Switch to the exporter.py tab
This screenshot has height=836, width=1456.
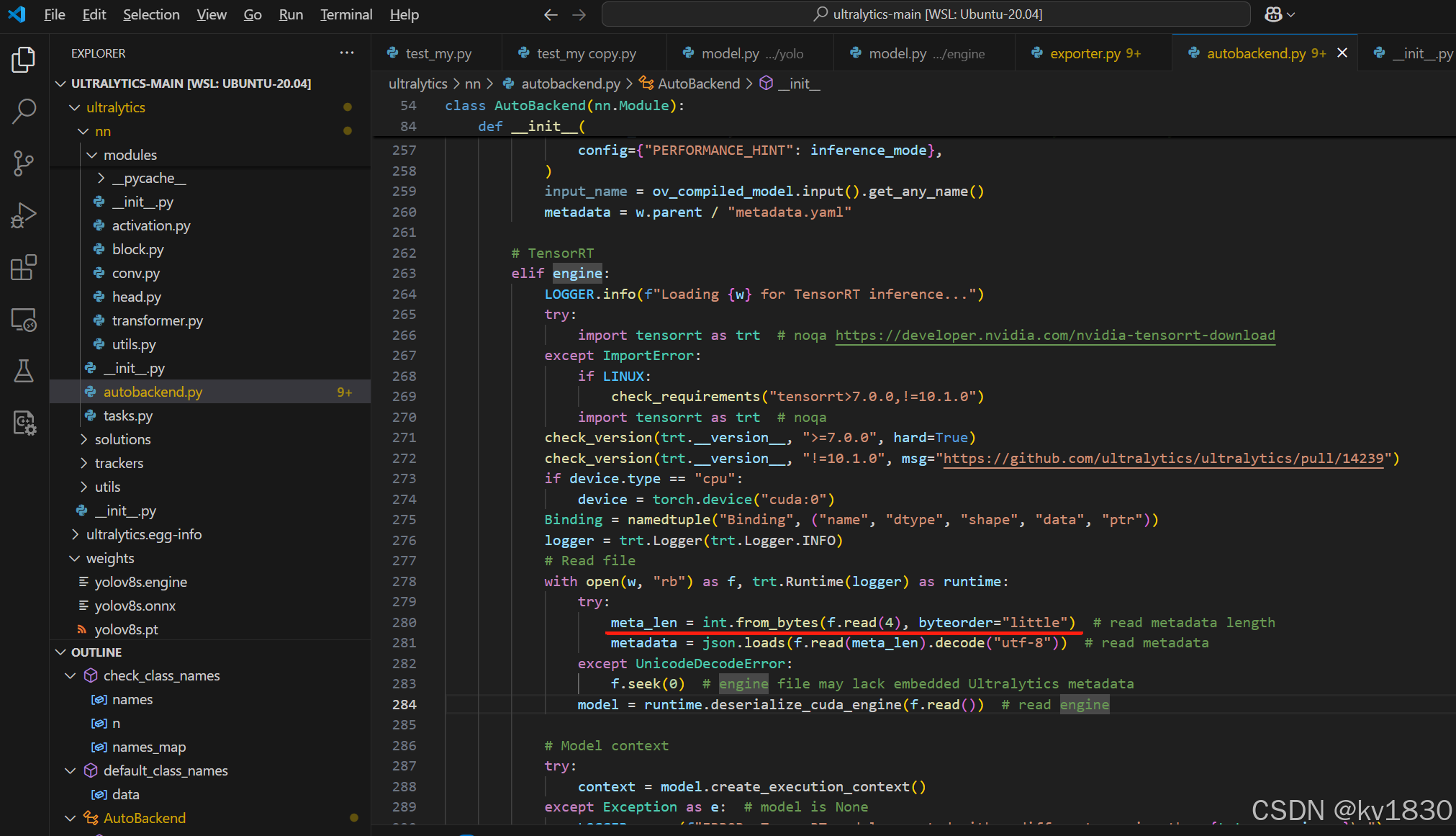(x=1085, y=53)
